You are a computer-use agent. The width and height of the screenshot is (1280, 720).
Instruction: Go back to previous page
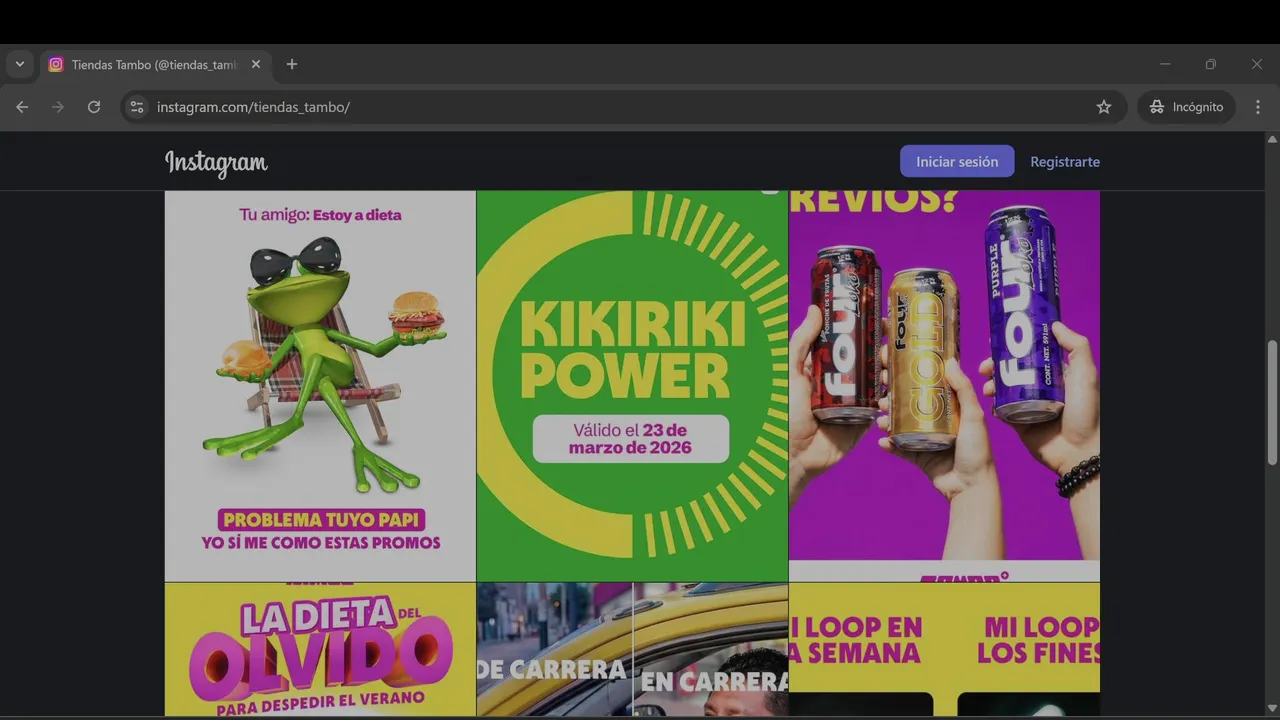click(22, 107)
